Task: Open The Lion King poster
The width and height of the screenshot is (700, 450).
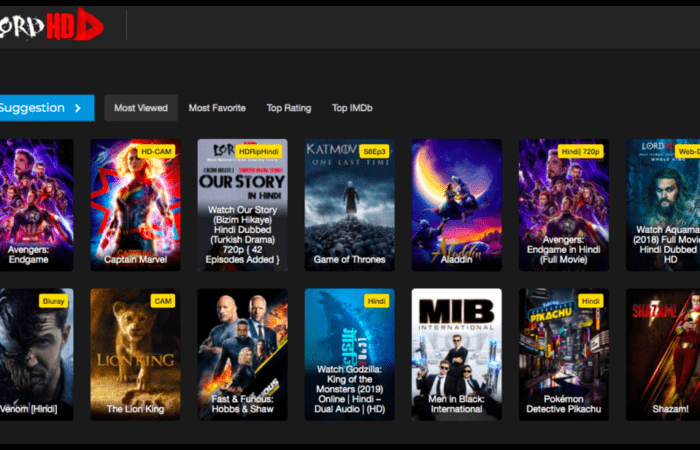Action: click(x=136, y=354)
